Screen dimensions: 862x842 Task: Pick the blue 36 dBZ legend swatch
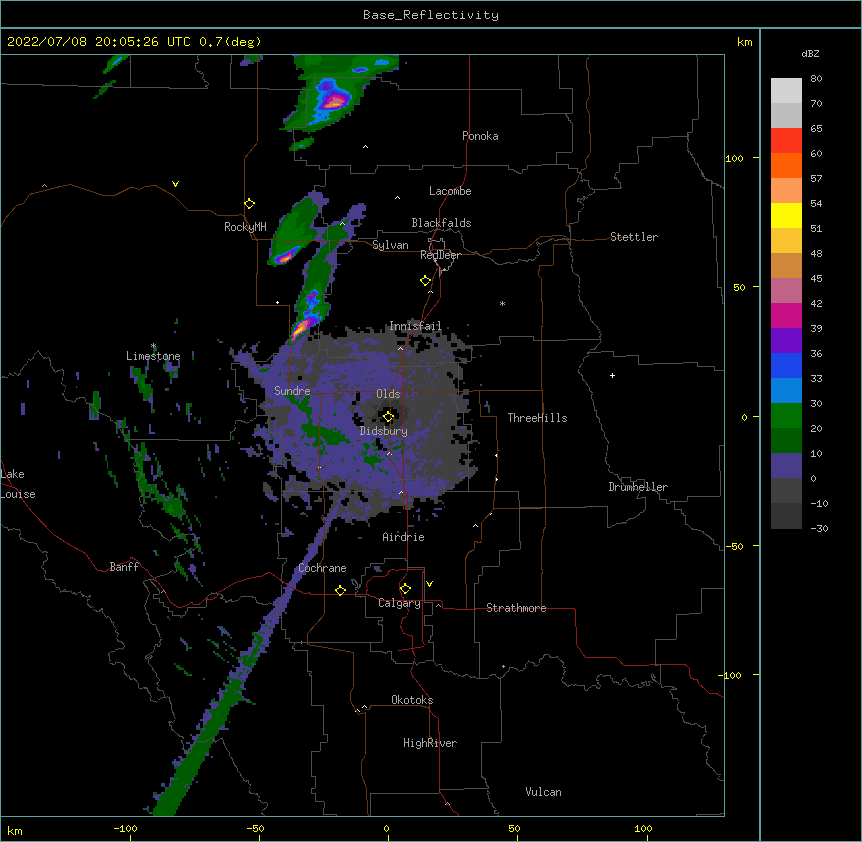pos(786,365)
